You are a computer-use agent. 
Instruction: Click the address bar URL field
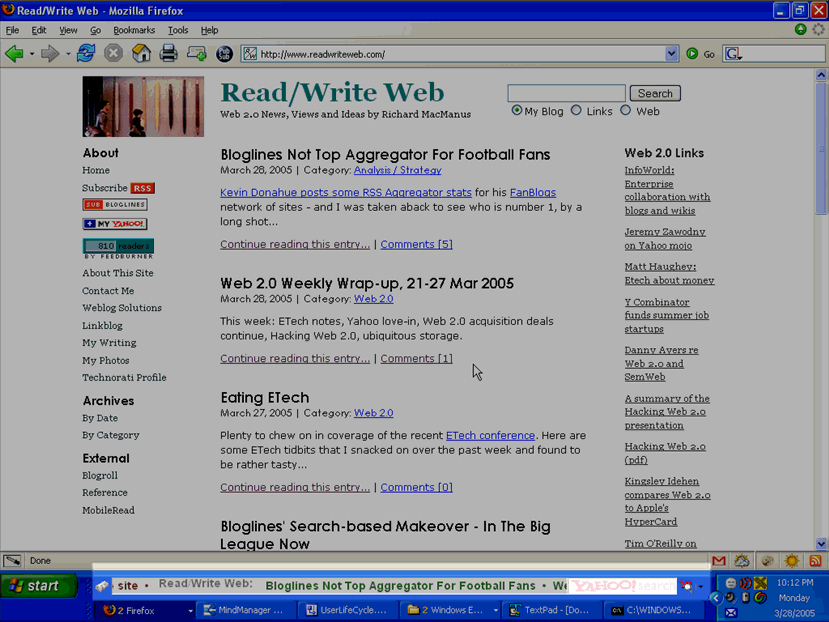coord(460,54)
